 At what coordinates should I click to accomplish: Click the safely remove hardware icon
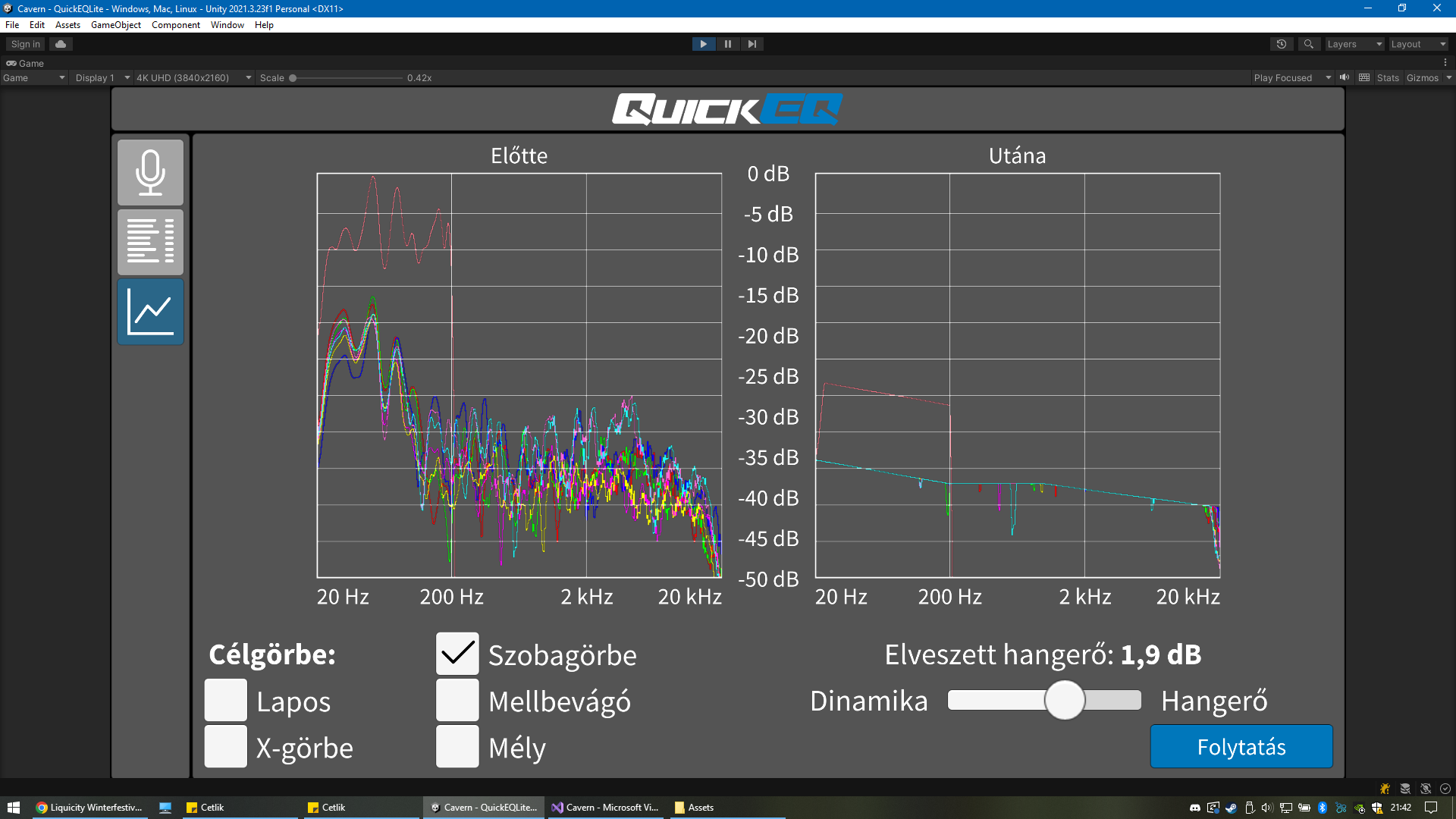1250,808
